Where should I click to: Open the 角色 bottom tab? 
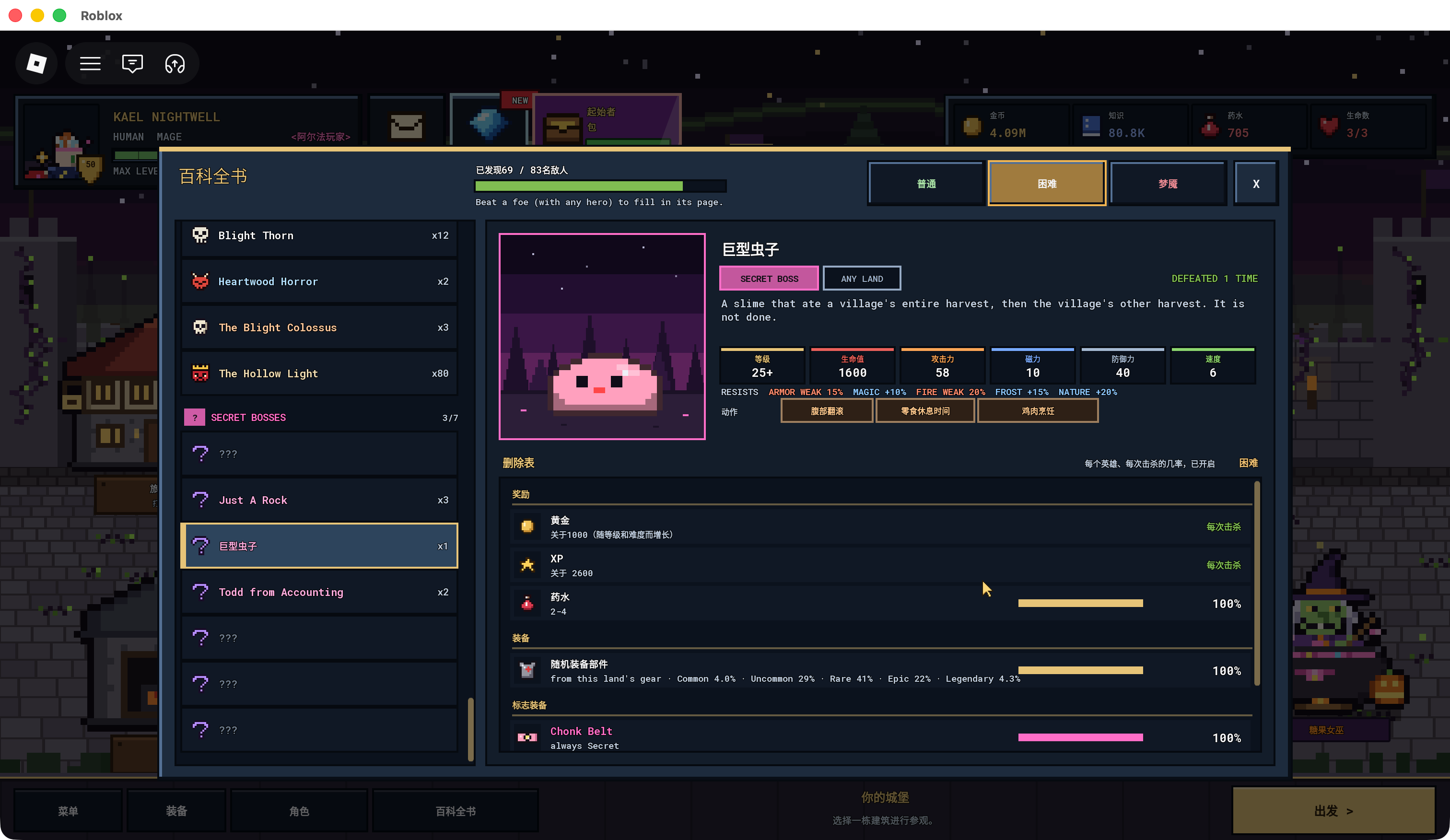[x=299, y=811]
